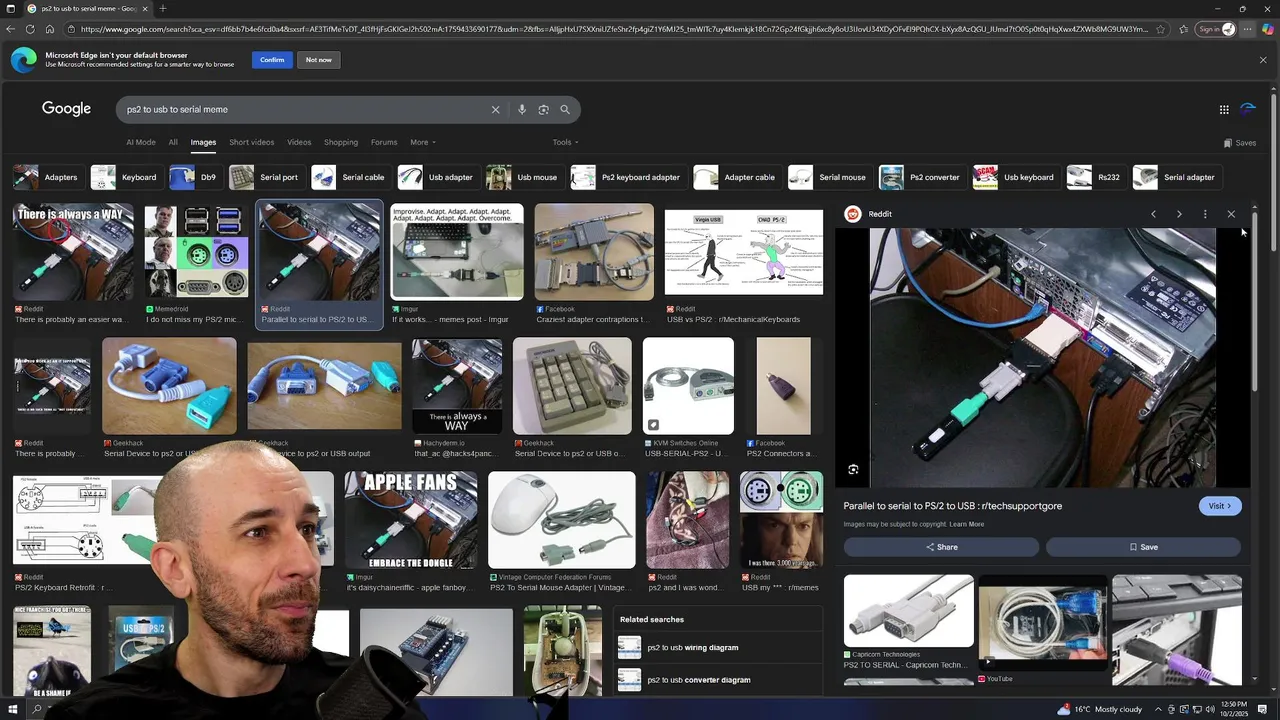Filter images by Ps2 converter chip
Viewport: 1280px width, 720px height.
point(921,177)
